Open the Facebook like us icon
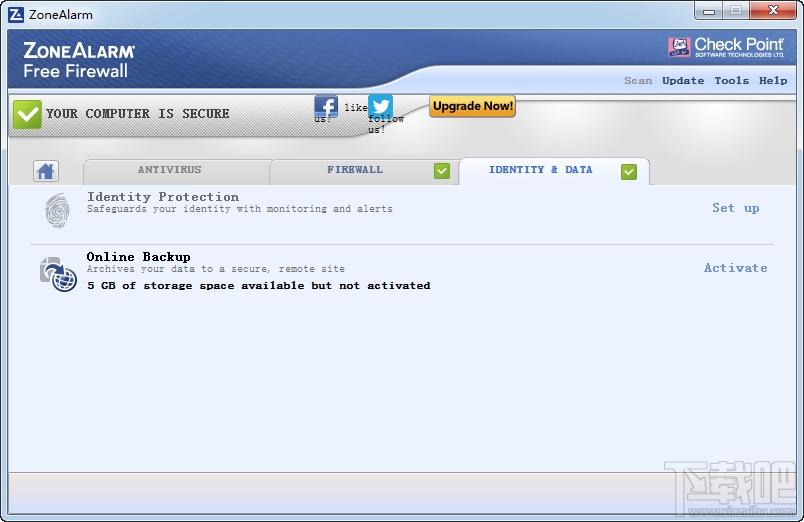The height and width of the screenshot is (522, 804). point(326,107)
